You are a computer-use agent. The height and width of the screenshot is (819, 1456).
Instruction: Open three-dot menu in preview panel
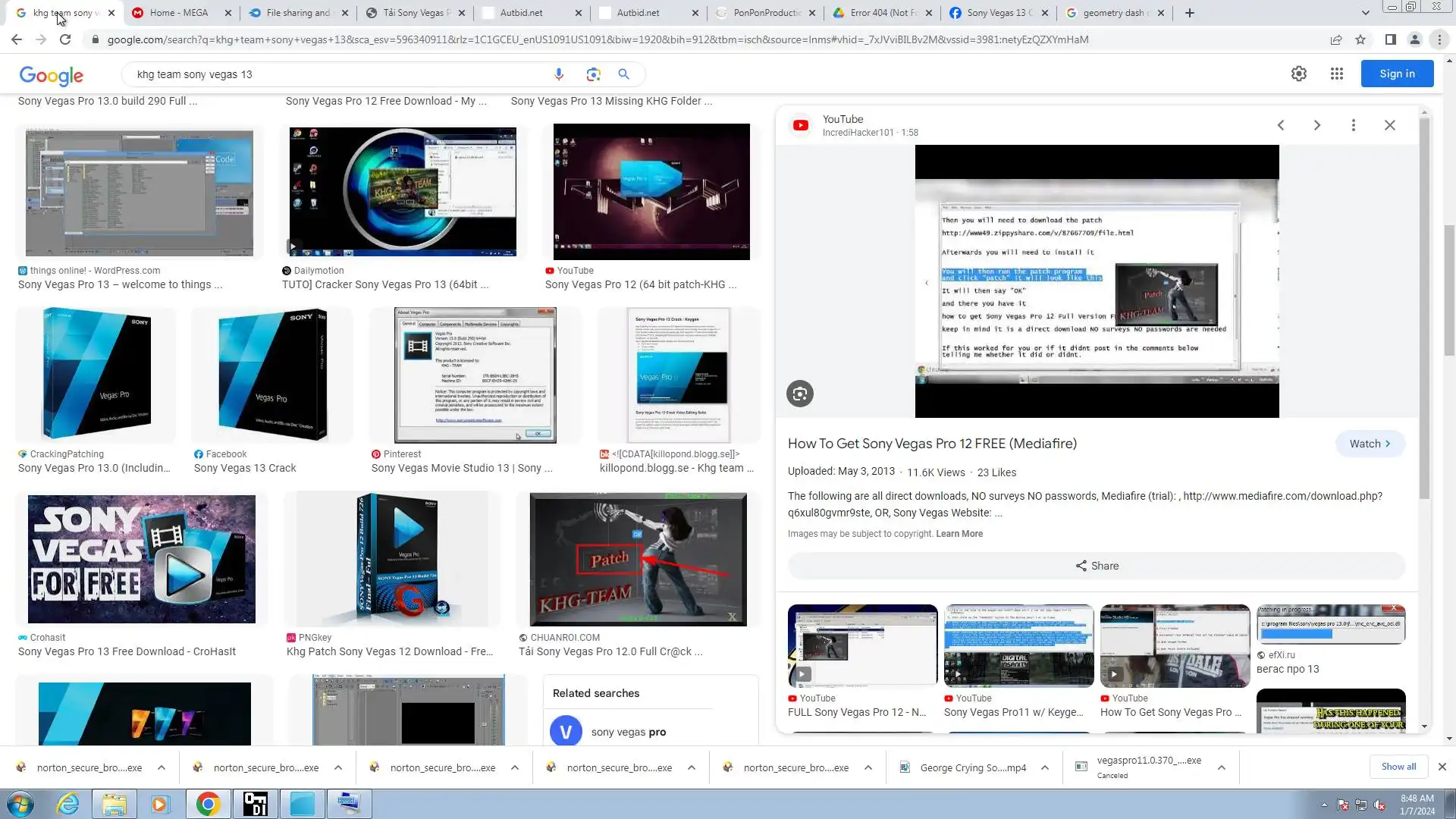coord(1354,125)
